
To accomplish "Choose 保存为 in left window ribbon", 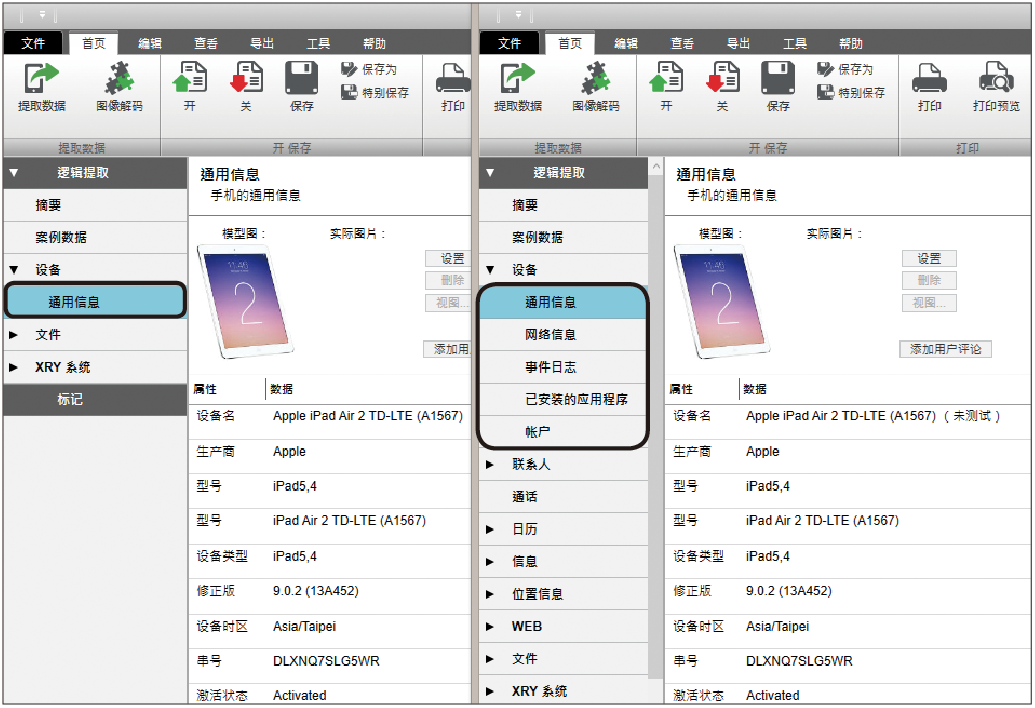I will [x=370, y=69].
